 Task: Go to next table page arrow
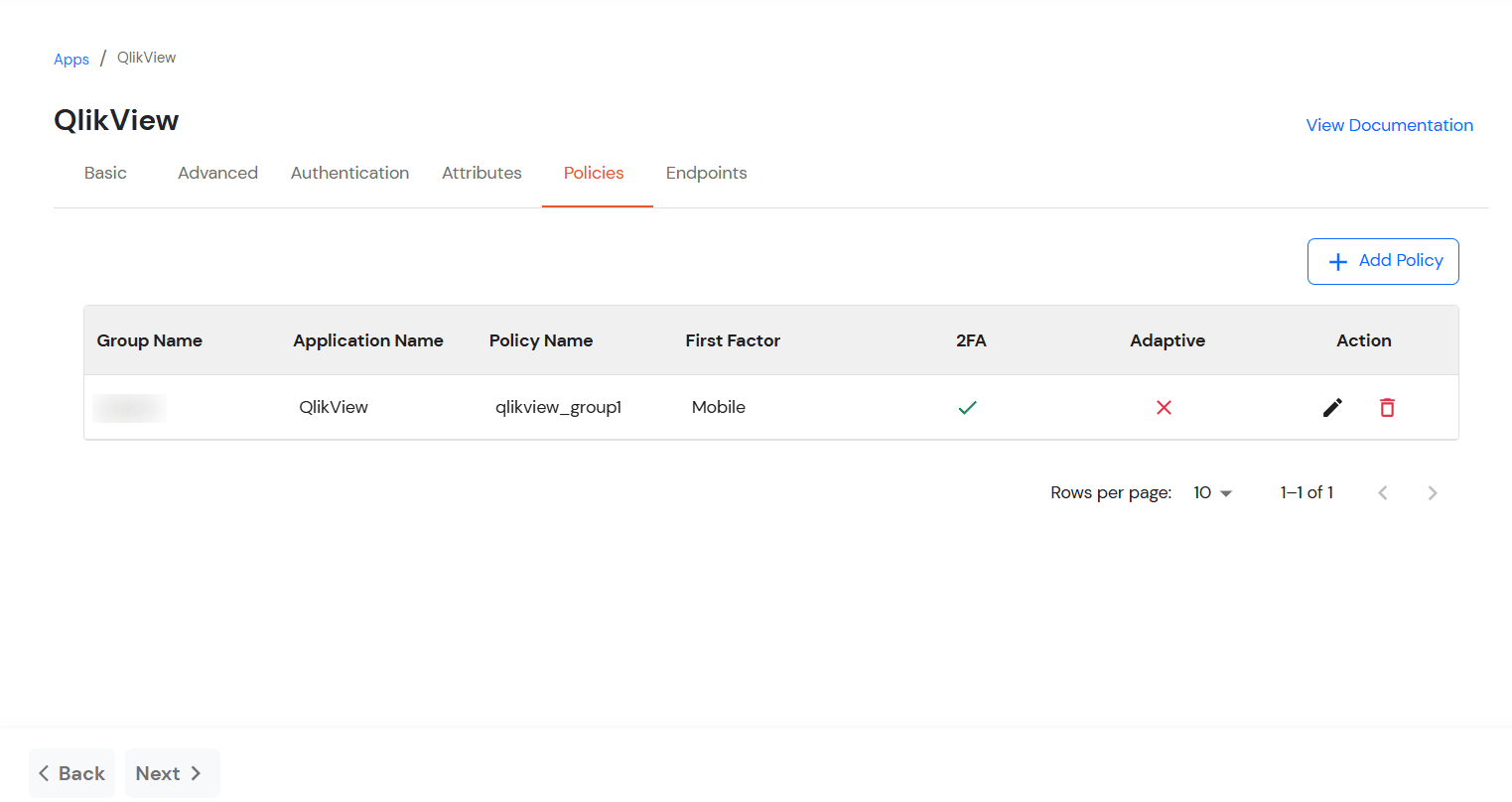1432,492
